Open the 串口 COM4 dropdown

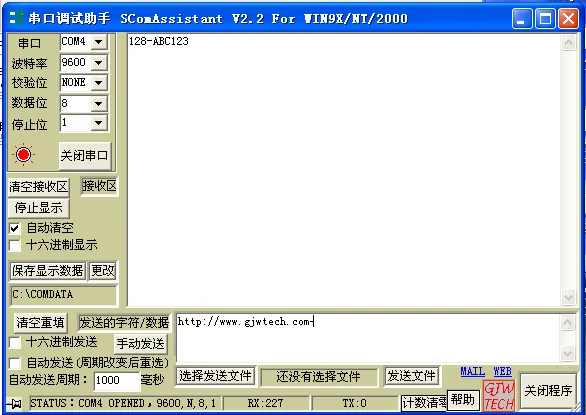click(x=99, y=42)
